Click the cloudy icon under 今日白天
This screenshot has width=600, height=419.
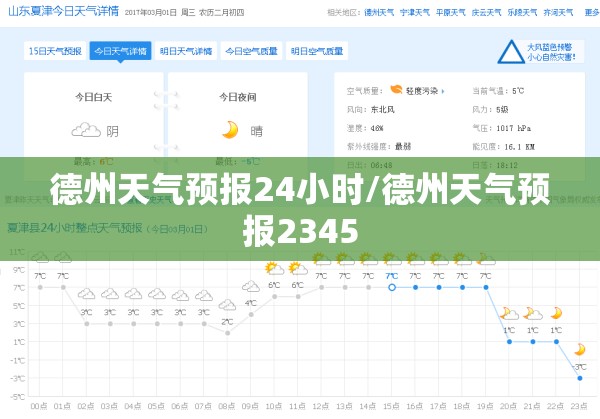click(x=86, y=130)
